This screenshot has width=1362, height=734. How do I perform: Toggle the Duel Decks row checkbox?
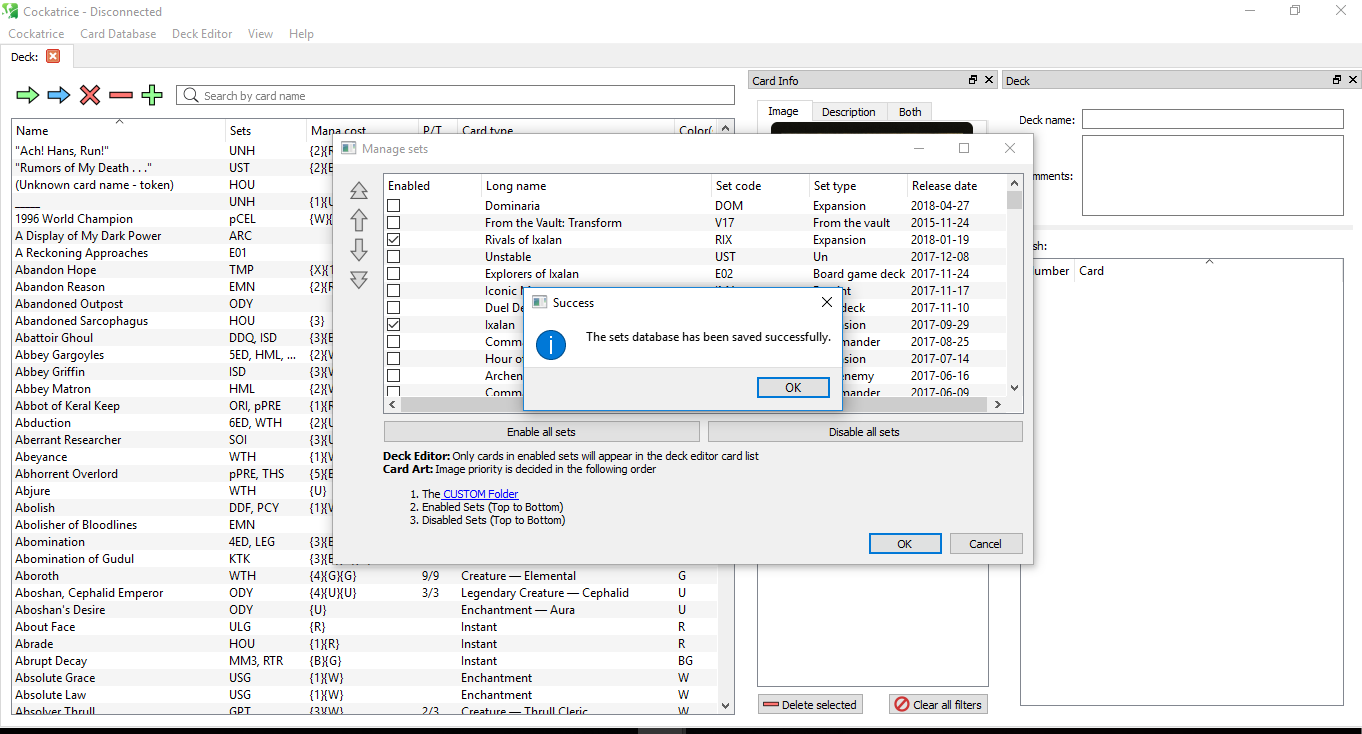pos(393,308)
